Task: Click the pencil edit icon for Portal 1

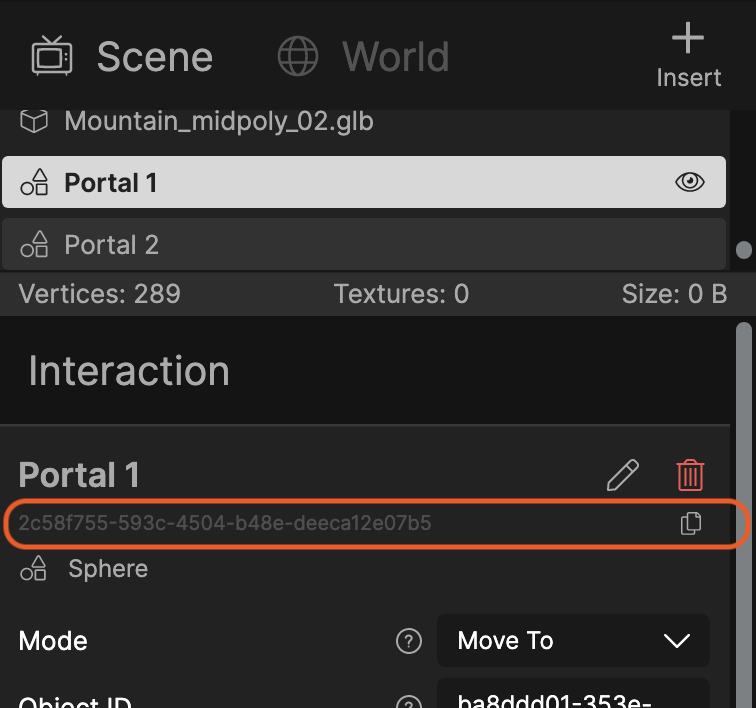Action: [622, 475]
